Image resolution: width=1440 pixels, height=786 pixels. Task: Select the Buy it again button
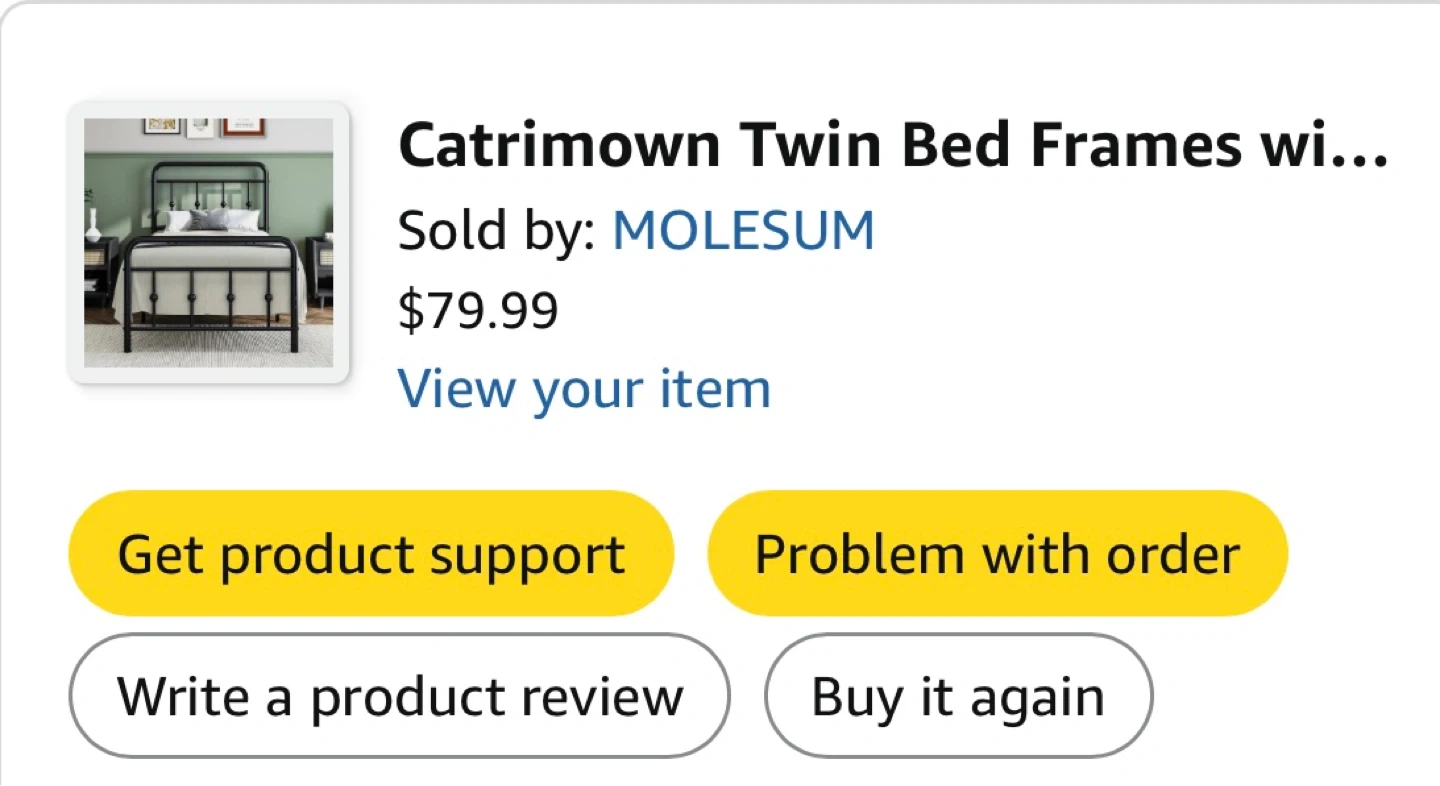958,696
